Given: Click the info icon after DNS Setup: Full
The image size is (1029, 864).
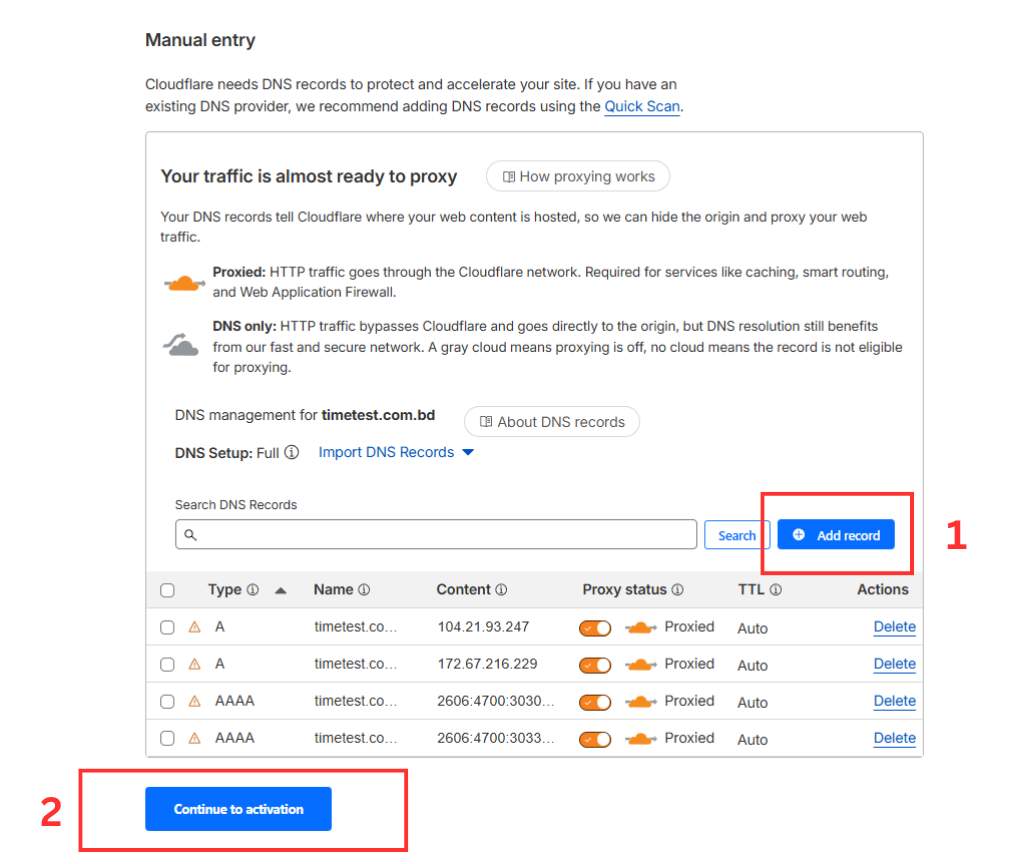Looking at the screenshot, I should click(x=291, y=452).
